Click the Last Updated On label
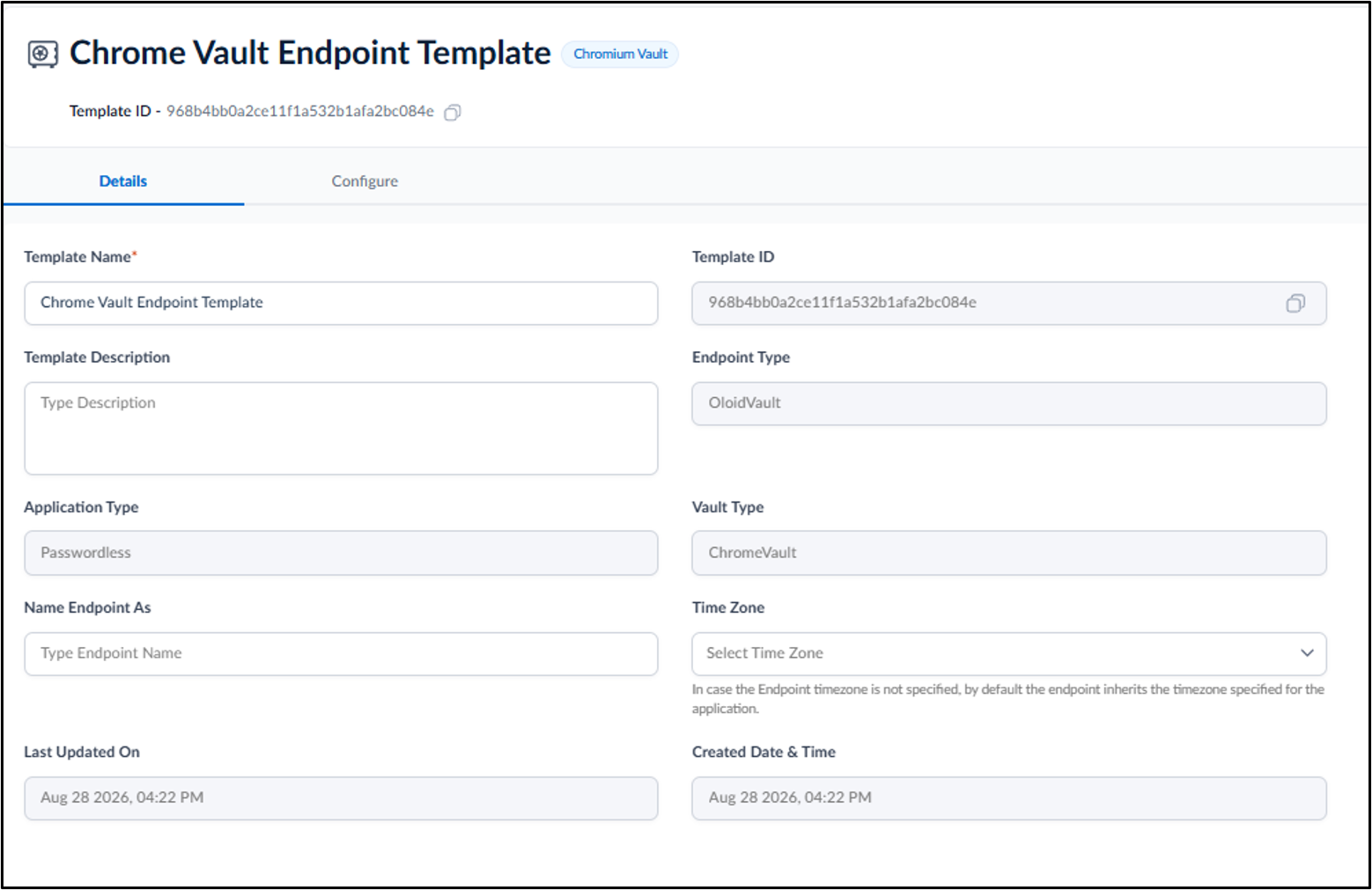The width and height of the screenshot is (1372, 890). (x=82, y=752)
